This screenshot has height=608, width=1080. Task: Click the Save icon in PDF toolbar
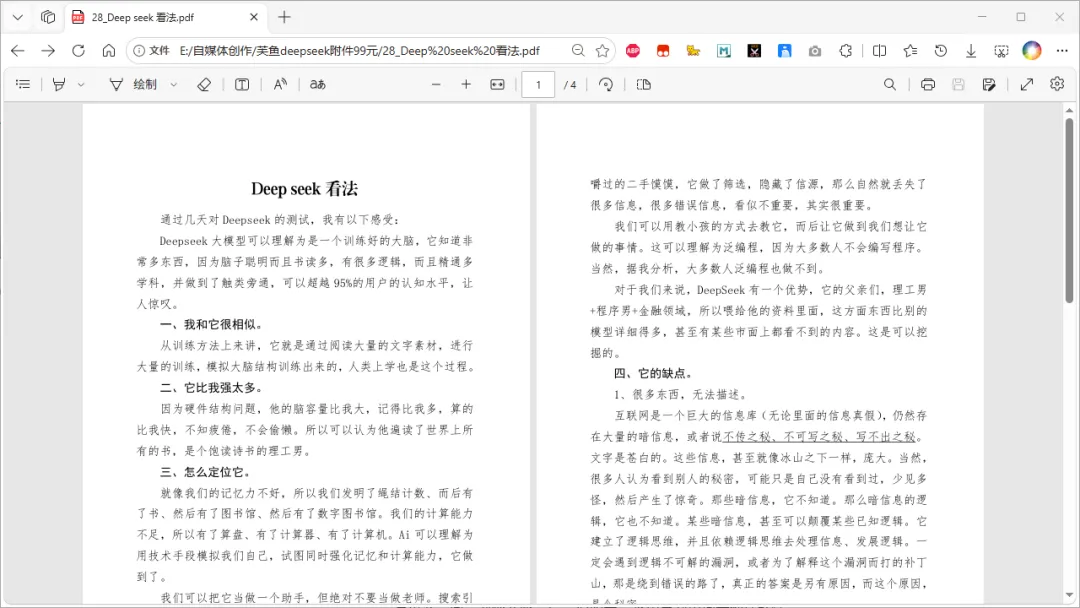pos(958,84)
